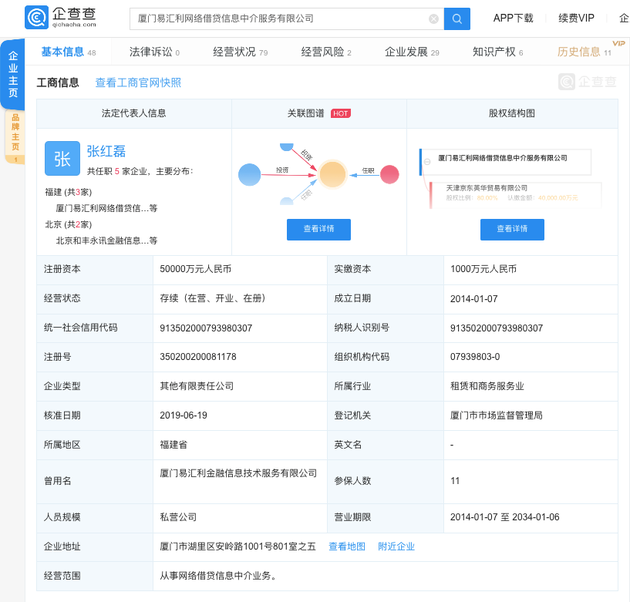The height and width of the screenshot is (602, 630).
Task: Click the 附近企业 link
Action: (396, 547)
